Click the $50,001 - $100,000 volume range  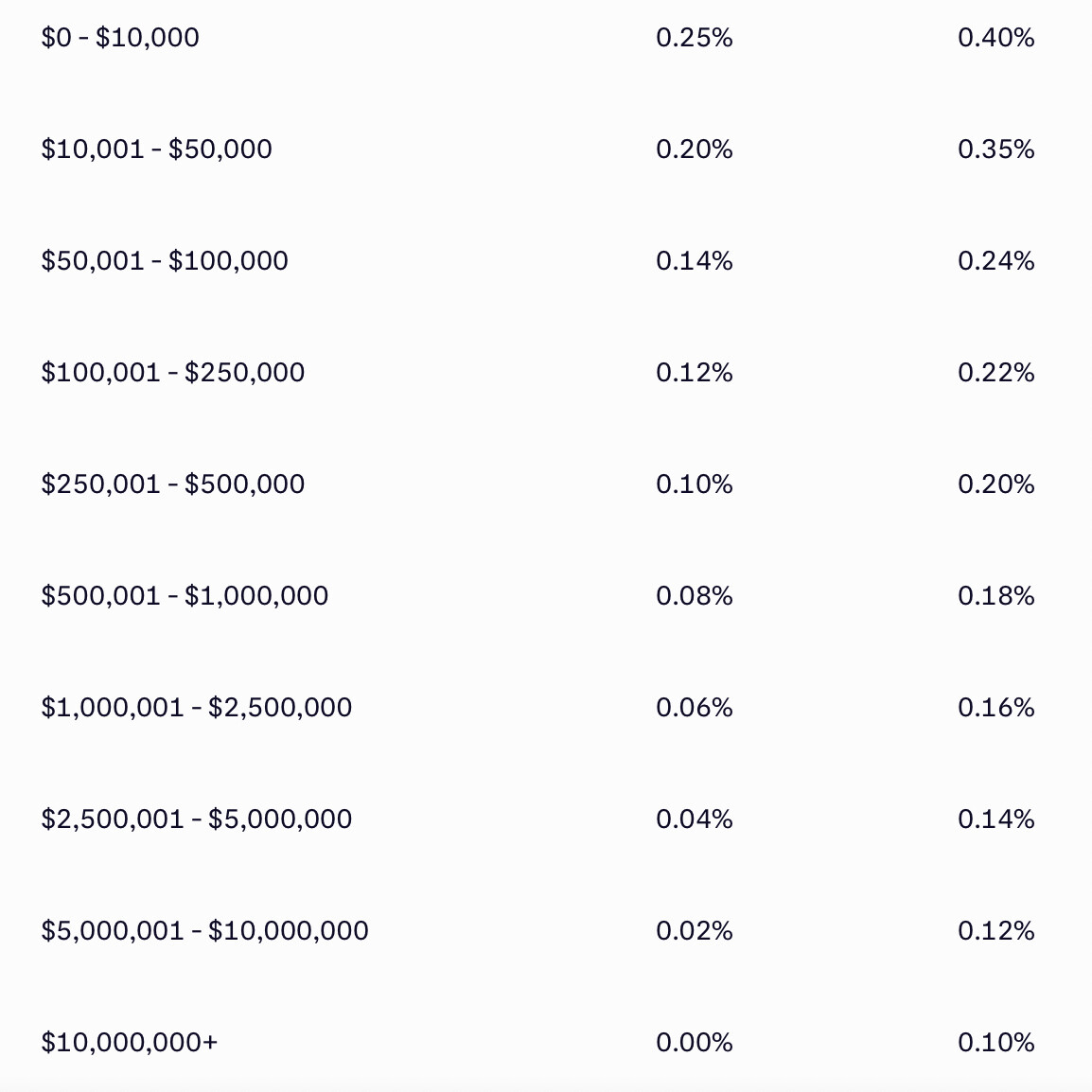click(165, 261)
